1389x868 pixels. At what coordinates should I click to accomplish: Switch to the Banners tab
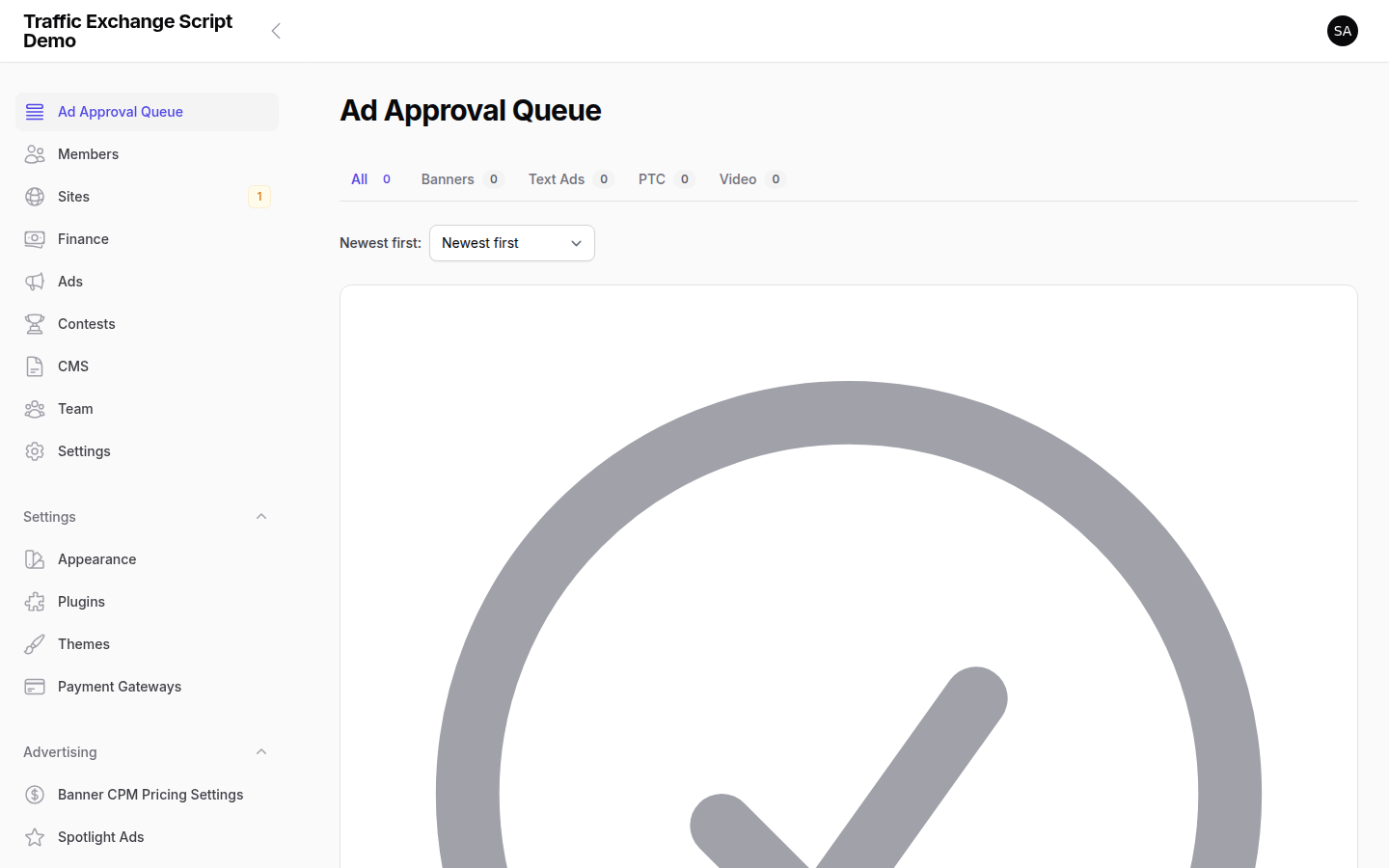click(447, 178)
